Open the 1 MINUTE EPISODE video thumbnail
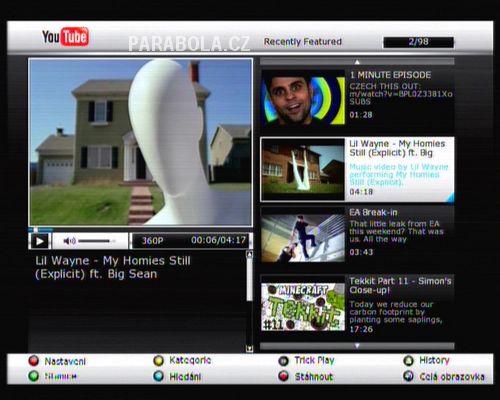Viewport: 500px width, 400px height. pyautogui.click(x=303, y=98)
